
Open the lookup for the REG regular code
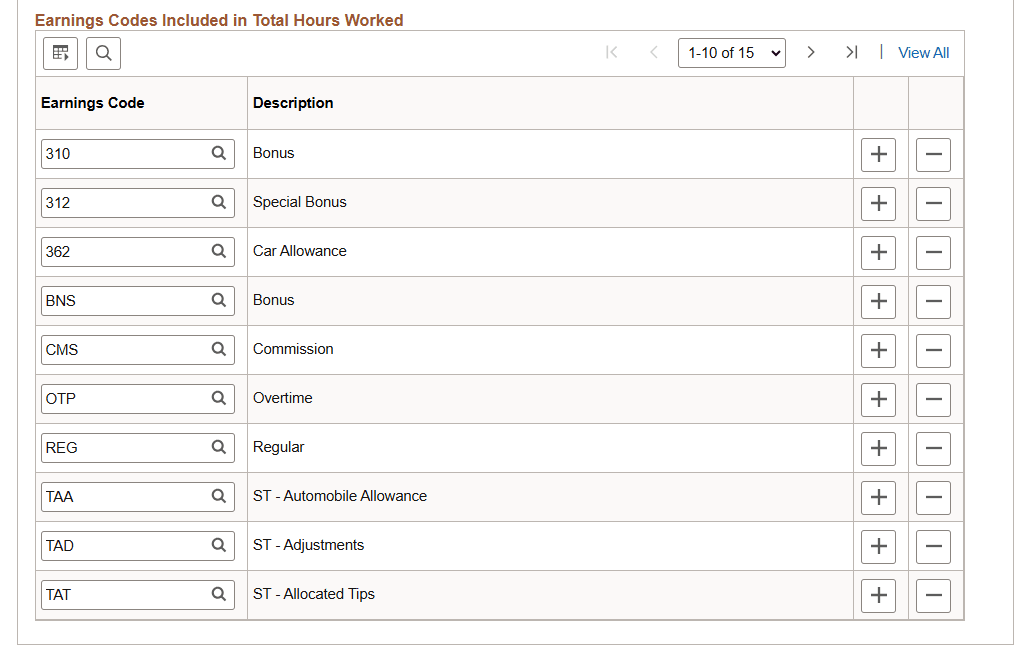click(219, 447)
